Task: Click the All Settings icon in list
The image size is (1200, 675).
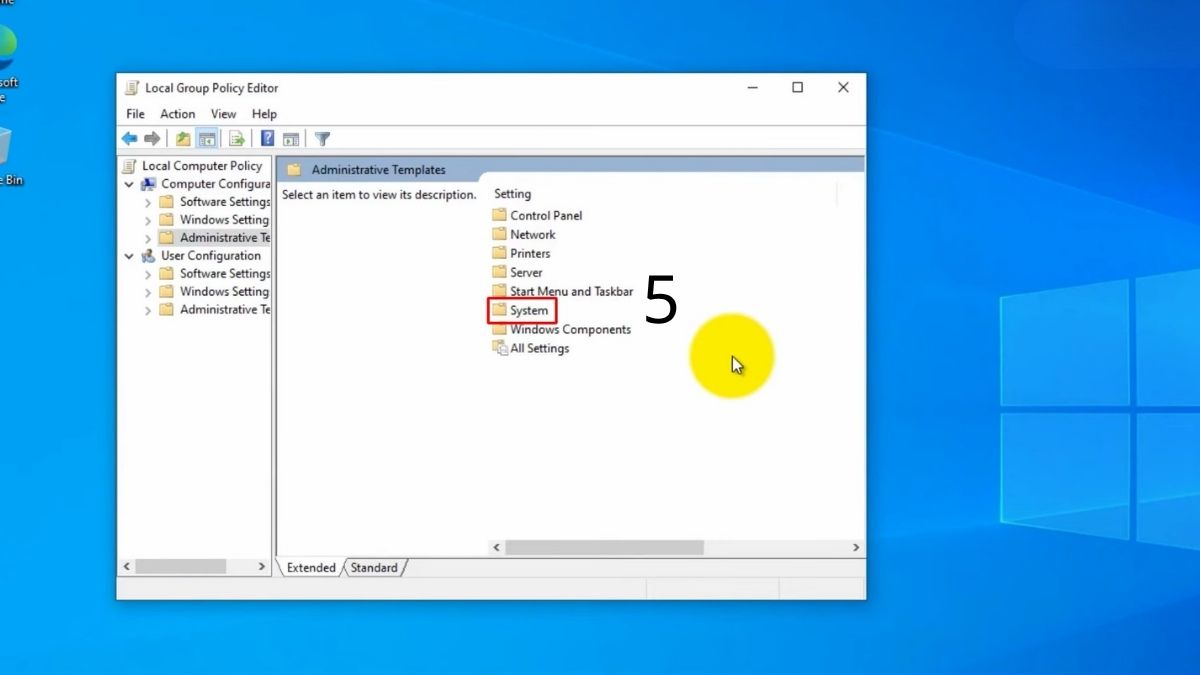Action: coord(499,348)
